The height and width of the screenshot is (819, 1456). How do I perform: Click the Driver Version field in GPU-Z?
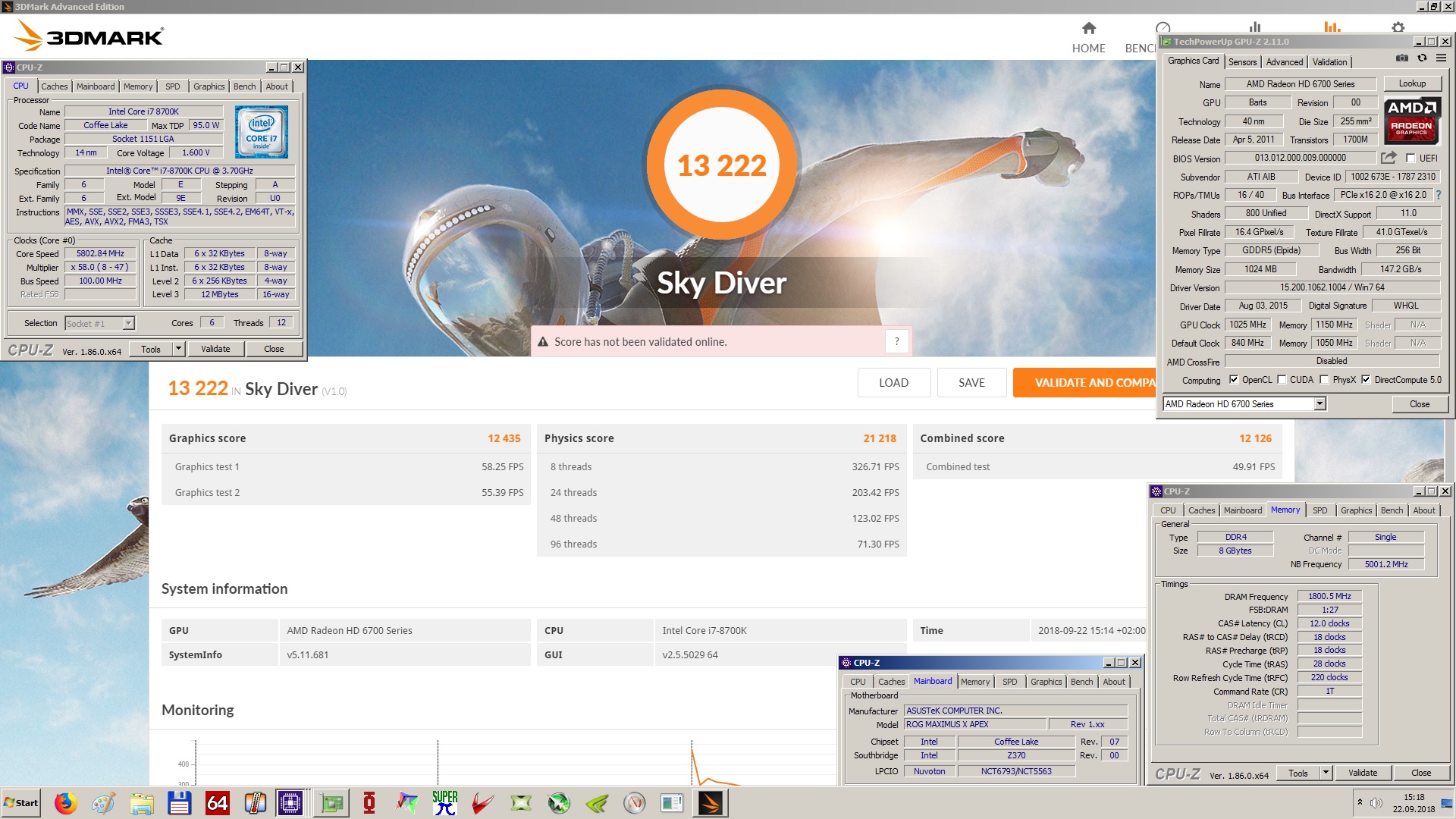pos(1332,287)
